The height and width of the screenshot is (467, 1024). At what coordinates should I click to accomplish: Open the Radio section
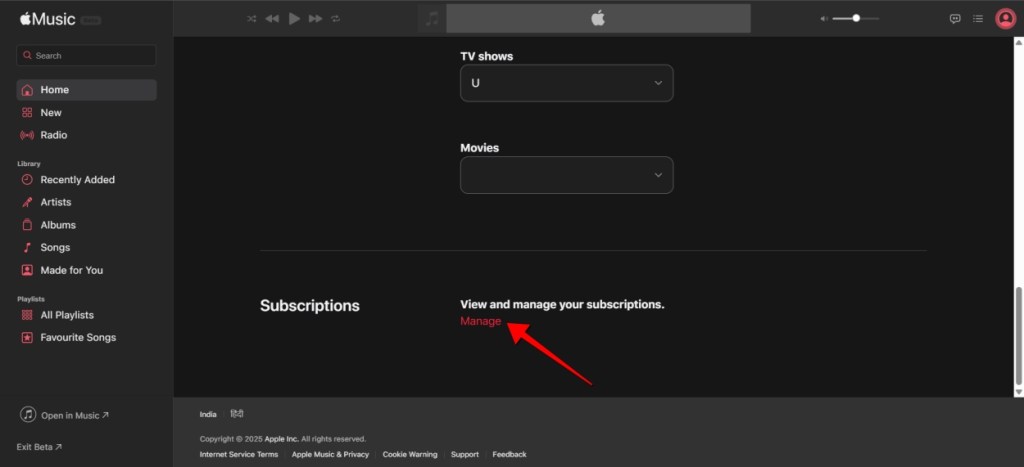(54, 135)
